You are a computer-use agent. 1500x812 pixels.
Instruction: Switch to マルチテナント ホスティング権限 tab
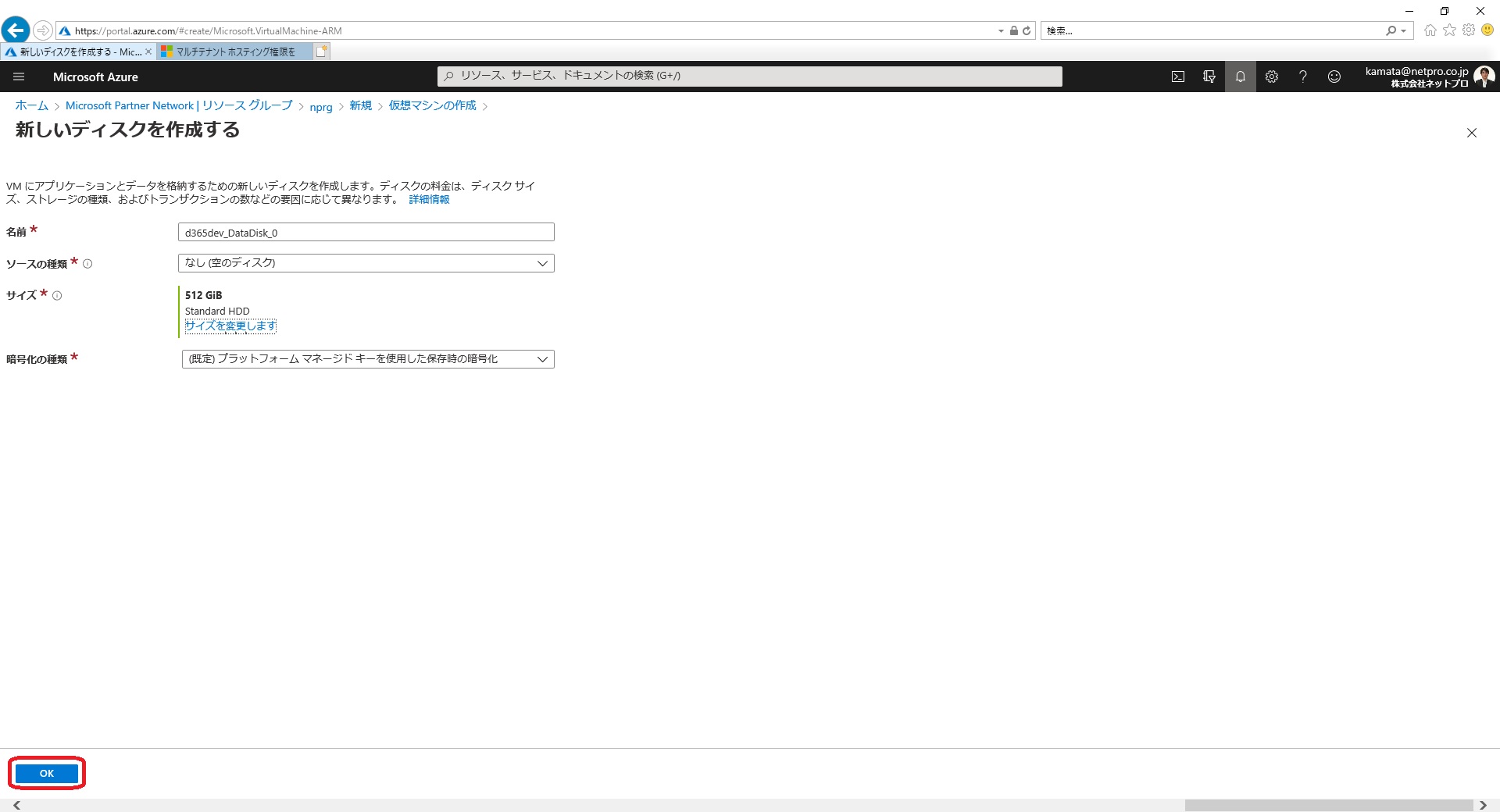pyautogui.click(x=234, y=52)
